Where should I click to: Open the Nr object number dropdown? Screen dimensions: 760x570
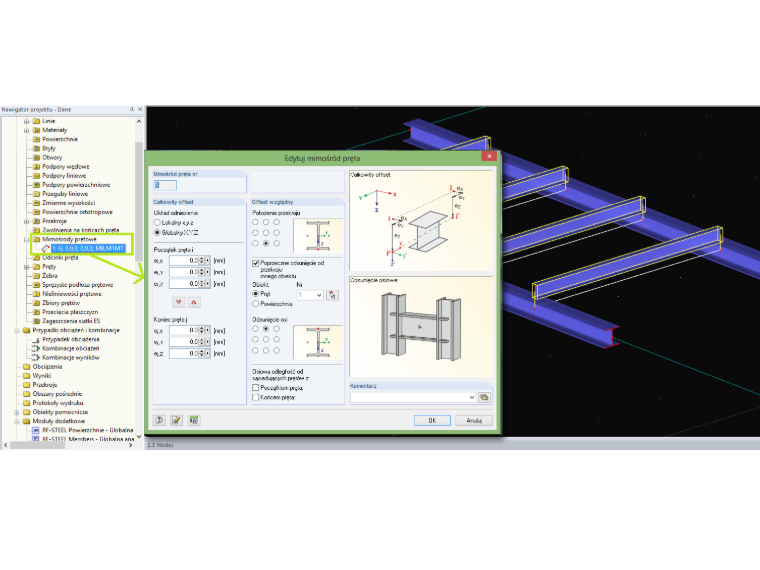coord(319,295)
